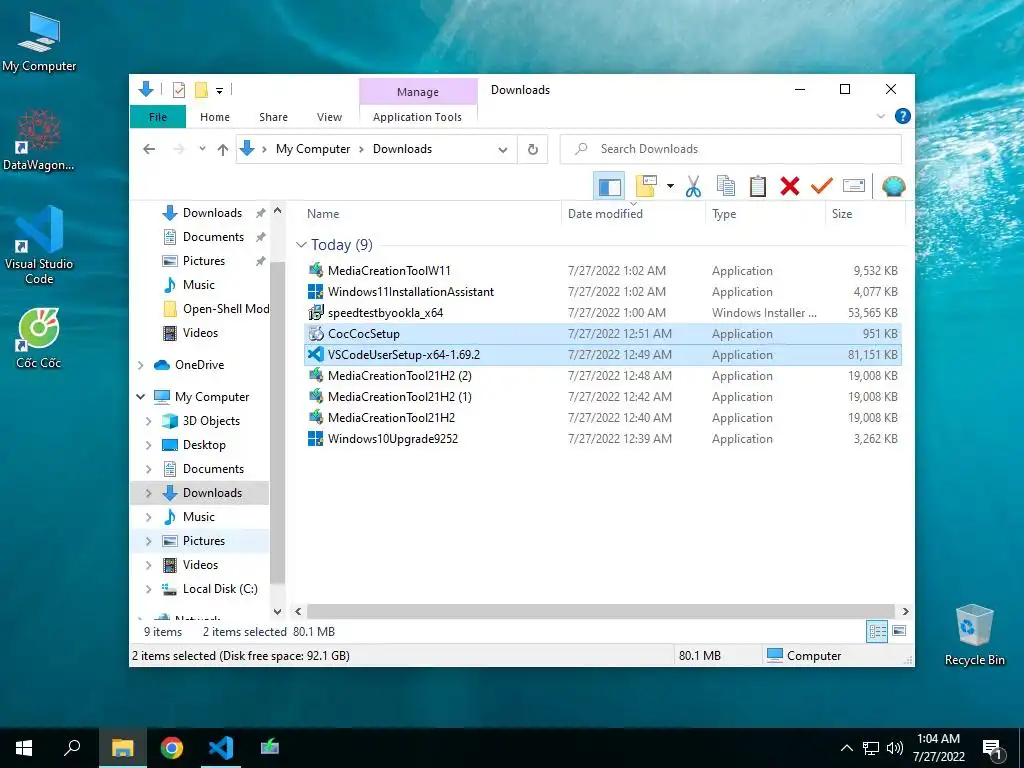Click the globe shell icon in toolbar
This screenshot has width=1024, height=768.
[x=893, y=187]
